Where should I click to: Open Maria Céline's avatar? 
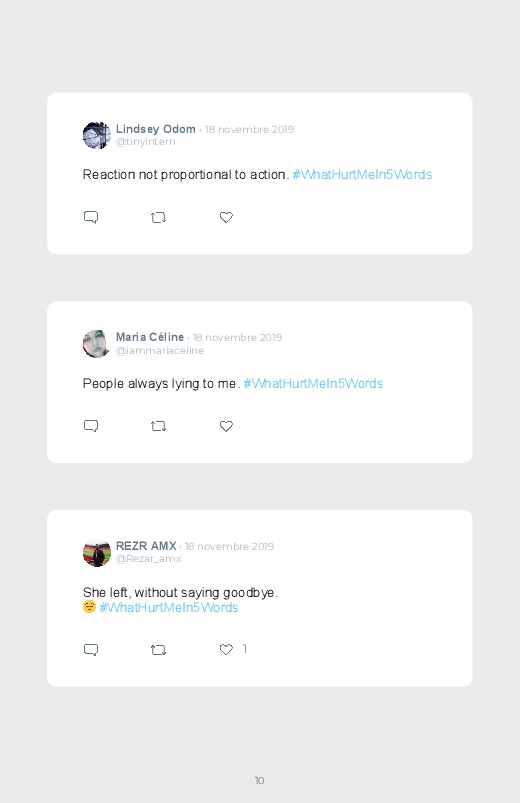[x=97, y=344]
